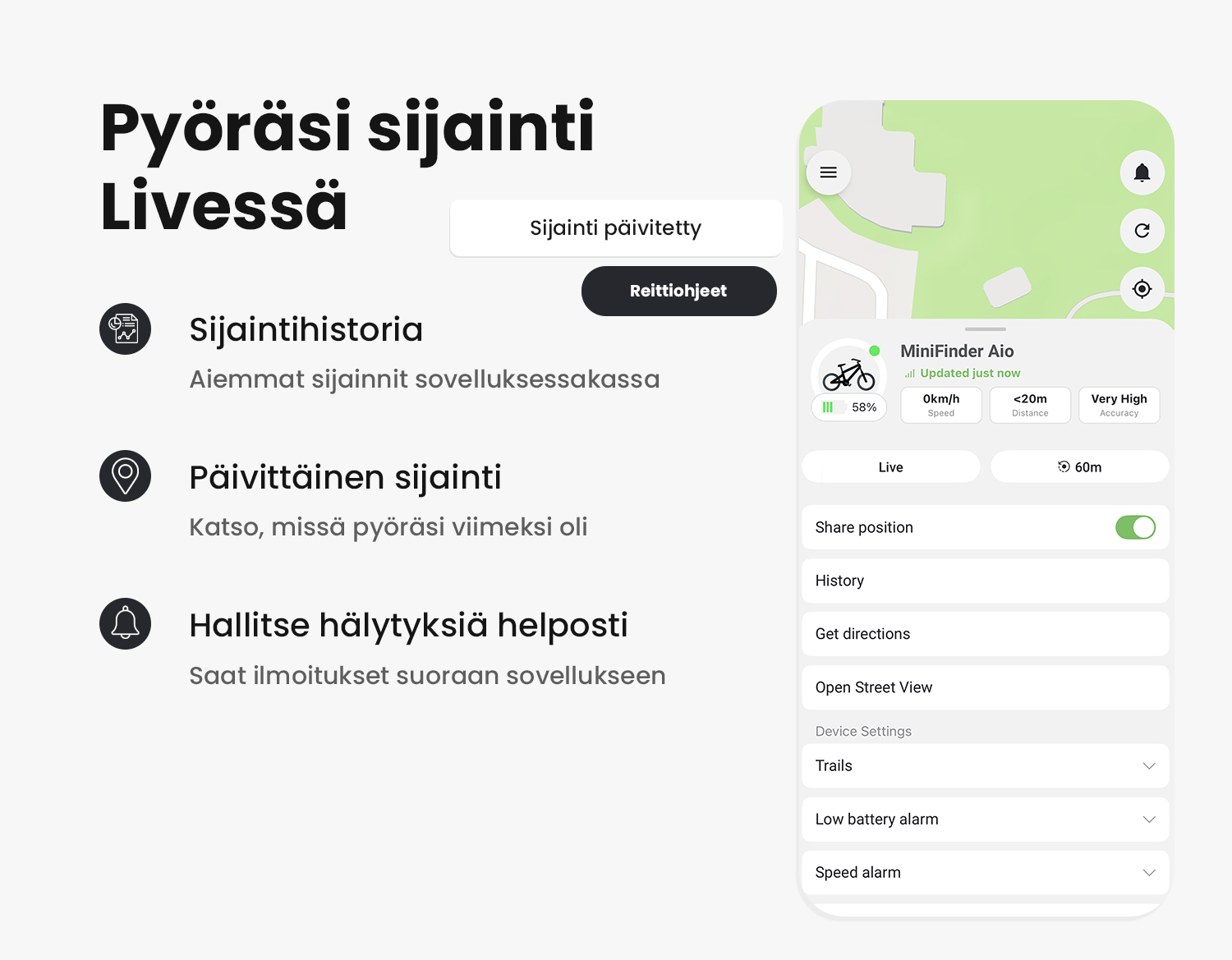Screen dimensions: 1232x960
Task: Click the text Katso, missä pyöräsi viimeksi oli
Action: (x=388, y=526)
